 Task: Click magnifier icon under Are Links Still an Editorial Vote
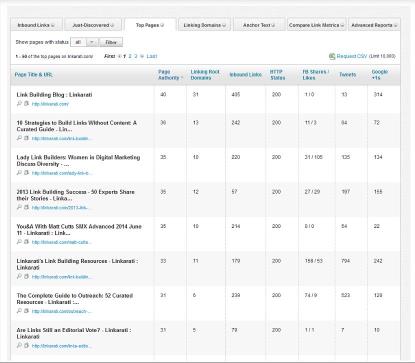[x=19, y=346]
